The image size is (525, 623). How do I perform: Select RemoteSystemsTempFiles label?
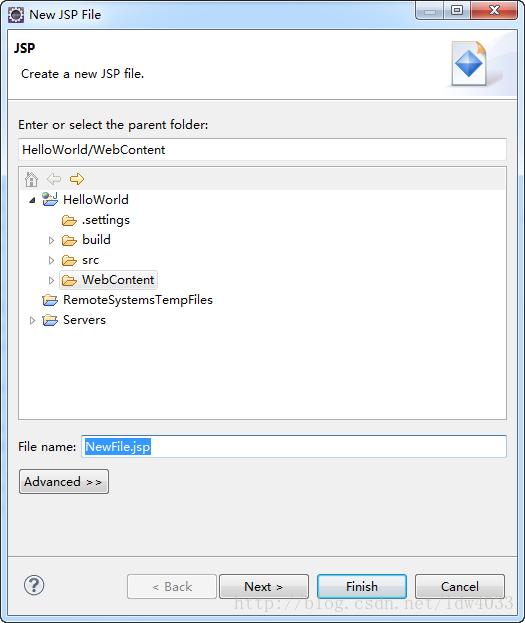138,300
